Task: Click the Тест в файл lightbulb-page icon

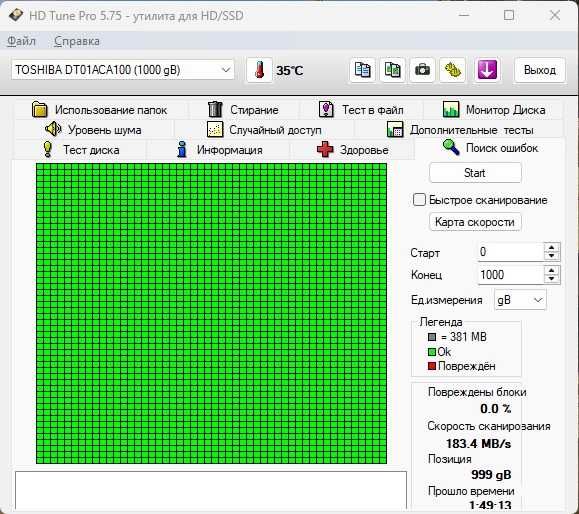Action: [326, 109]
